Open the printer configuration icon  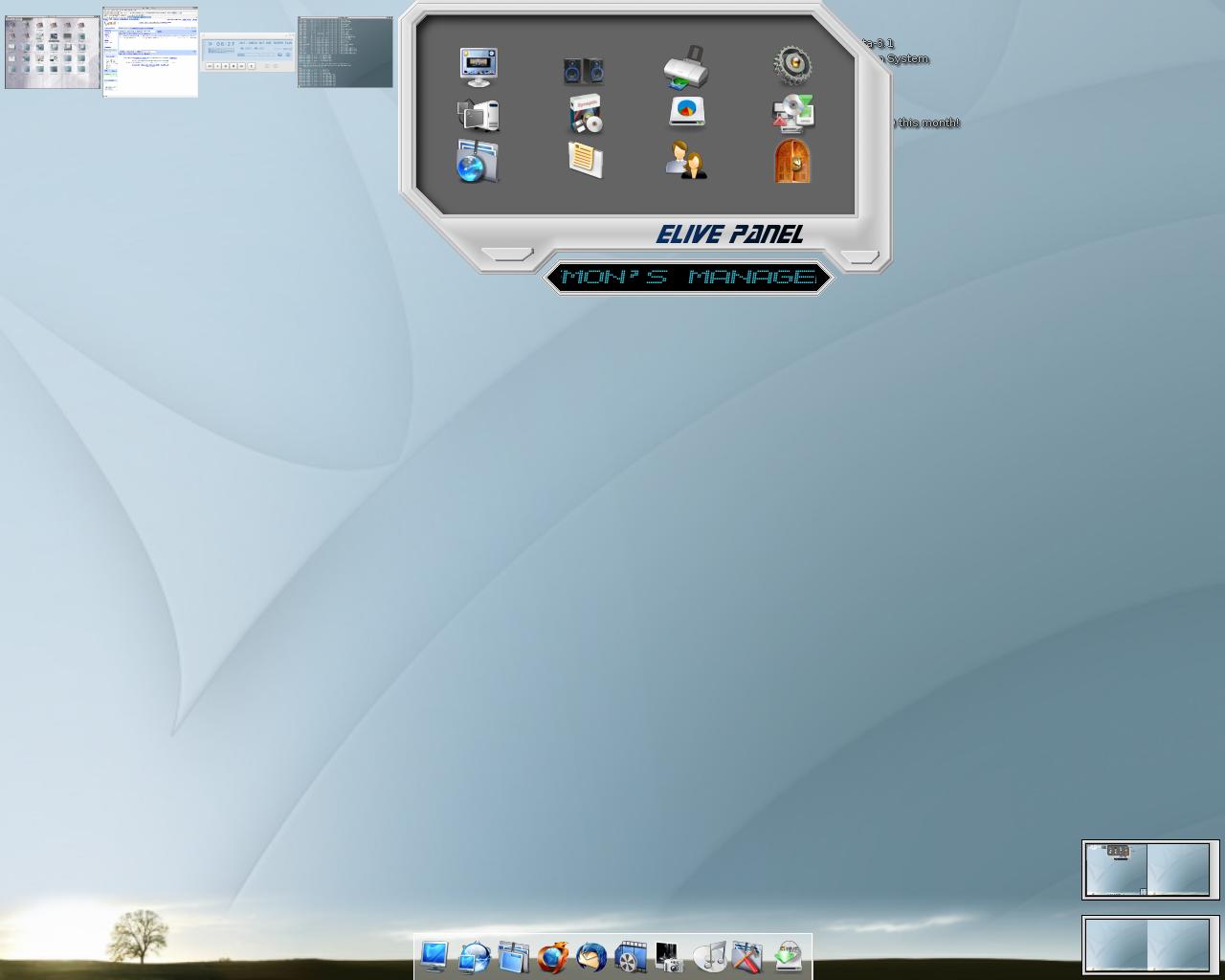(x=686, y=67)
